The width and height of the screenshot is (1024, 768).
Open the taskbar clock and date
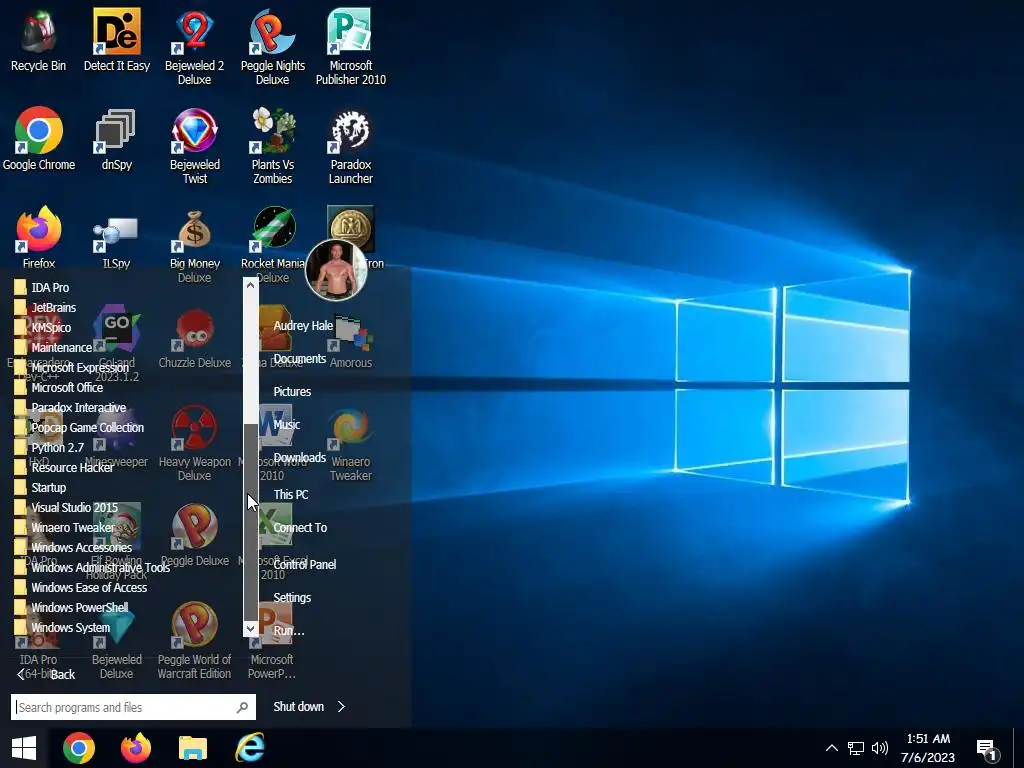[x=928, y=748]
